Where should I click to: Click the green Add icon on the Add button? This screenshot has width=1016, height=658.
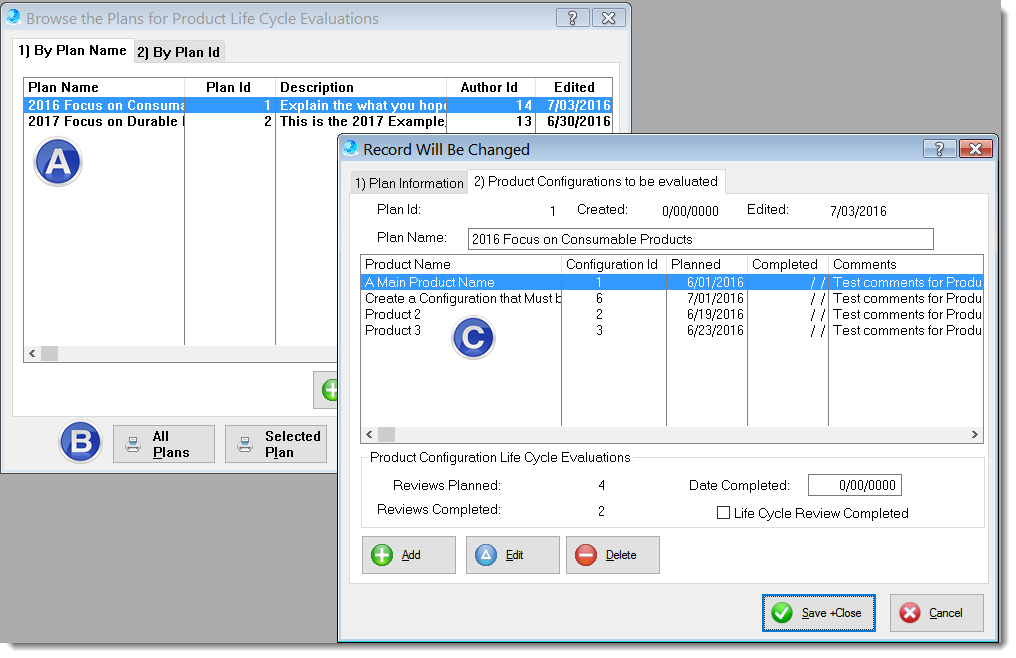point(384,555)
